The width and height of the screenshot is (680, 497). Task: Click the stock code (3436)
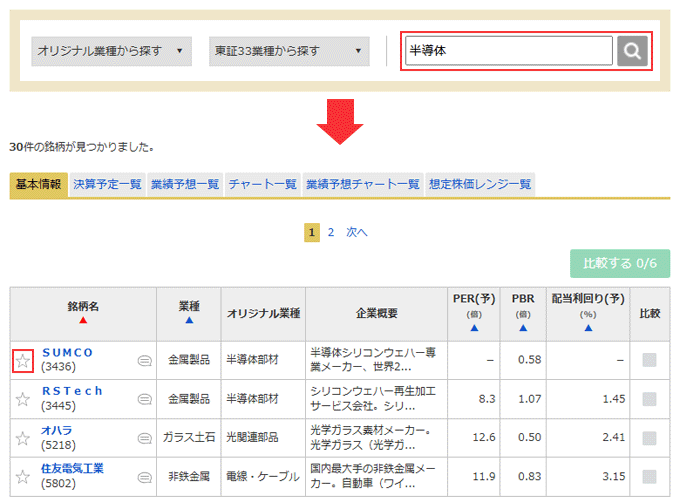[58, 367]
